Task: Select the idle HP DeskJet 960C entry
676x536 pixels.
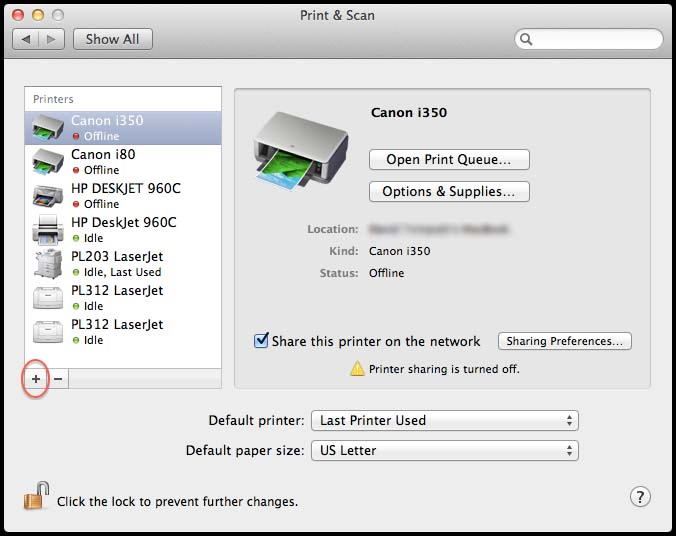Action: (123, 229)
